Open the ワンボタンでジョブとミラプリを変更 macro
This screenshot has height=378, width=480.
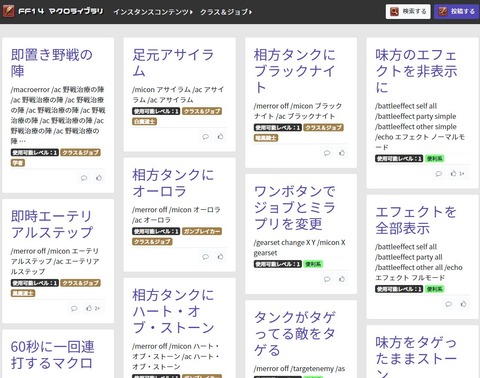[294, 207]
